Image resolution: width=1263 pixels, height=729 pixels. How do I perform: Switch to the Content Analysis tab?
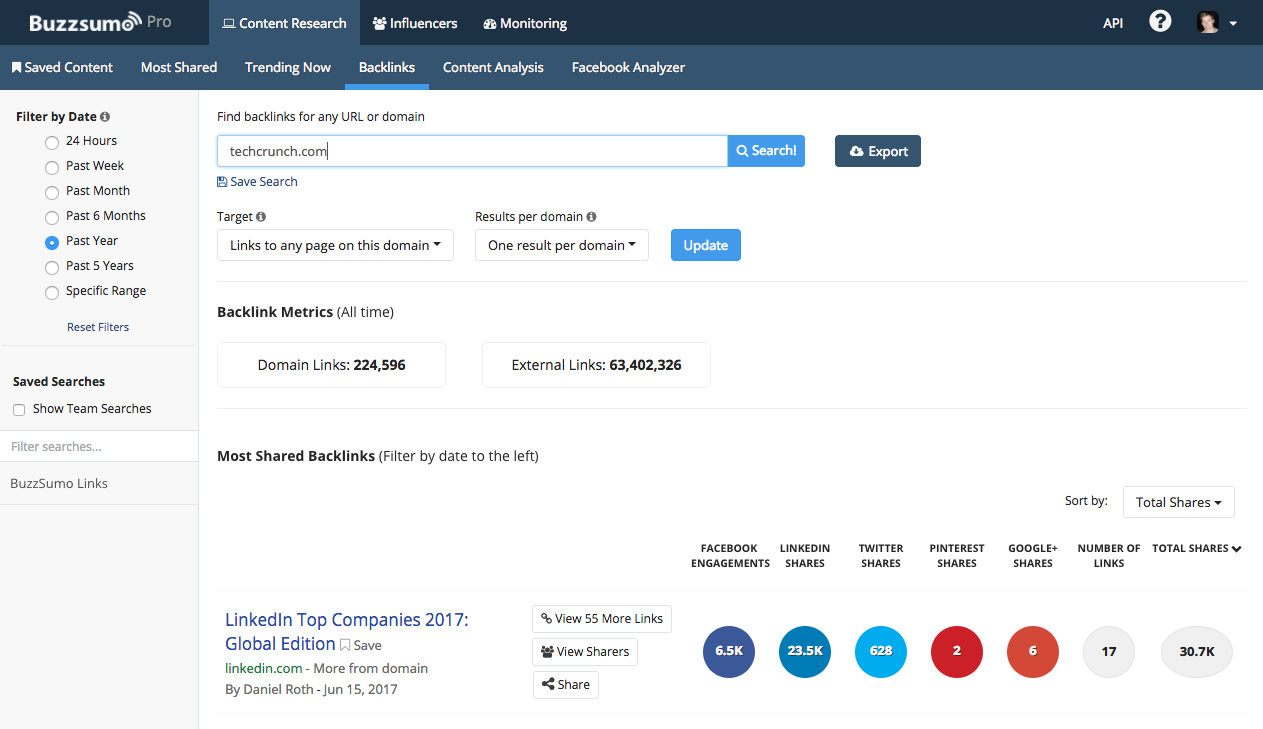pos(493,67)
